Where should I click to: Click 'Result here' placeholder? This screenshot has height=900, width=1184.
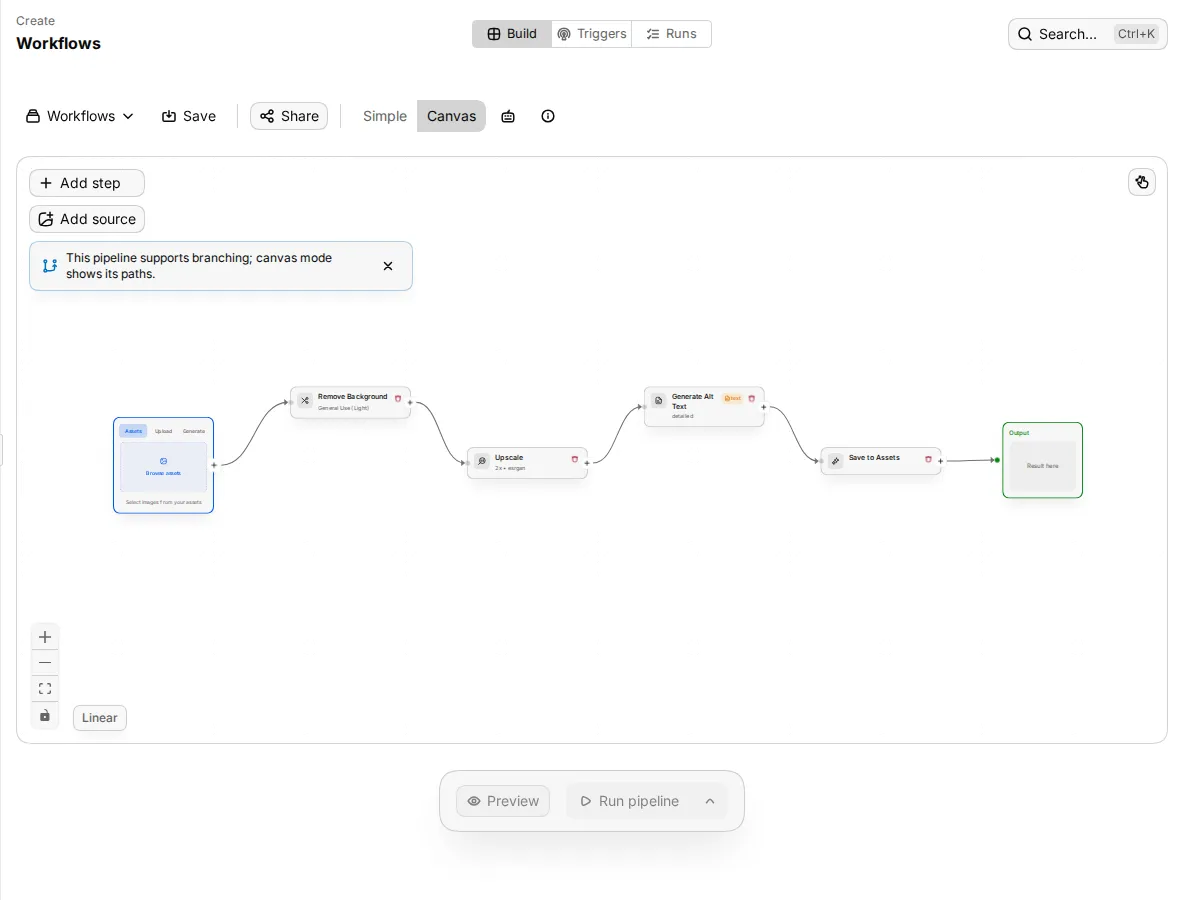[x=1043, y=466]
